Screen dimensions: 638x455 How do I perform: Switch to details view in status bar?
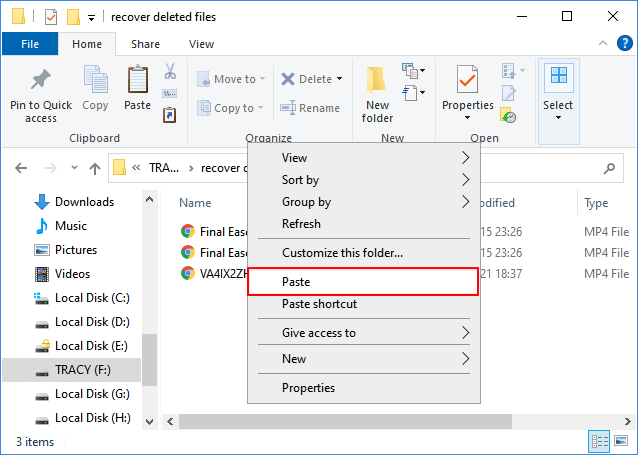tap(600, 441)
